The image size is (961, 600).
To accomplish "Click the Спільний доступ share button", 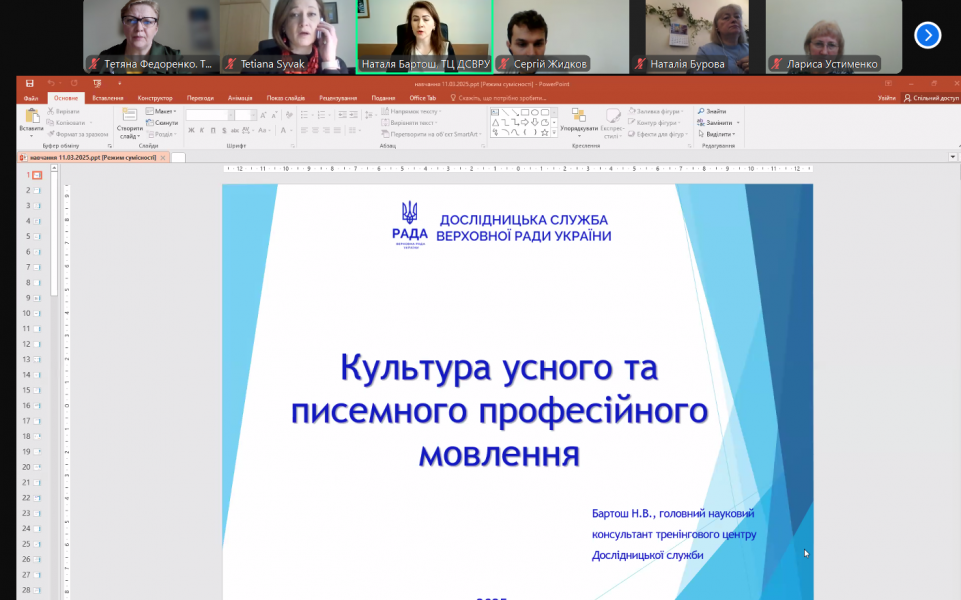I will (x=930, y=98).
